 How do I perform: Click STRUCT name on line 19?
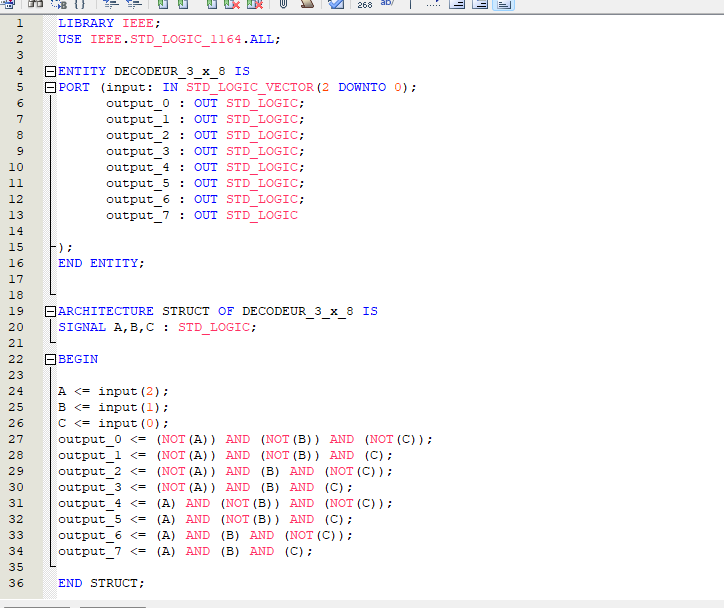[186, 311]
